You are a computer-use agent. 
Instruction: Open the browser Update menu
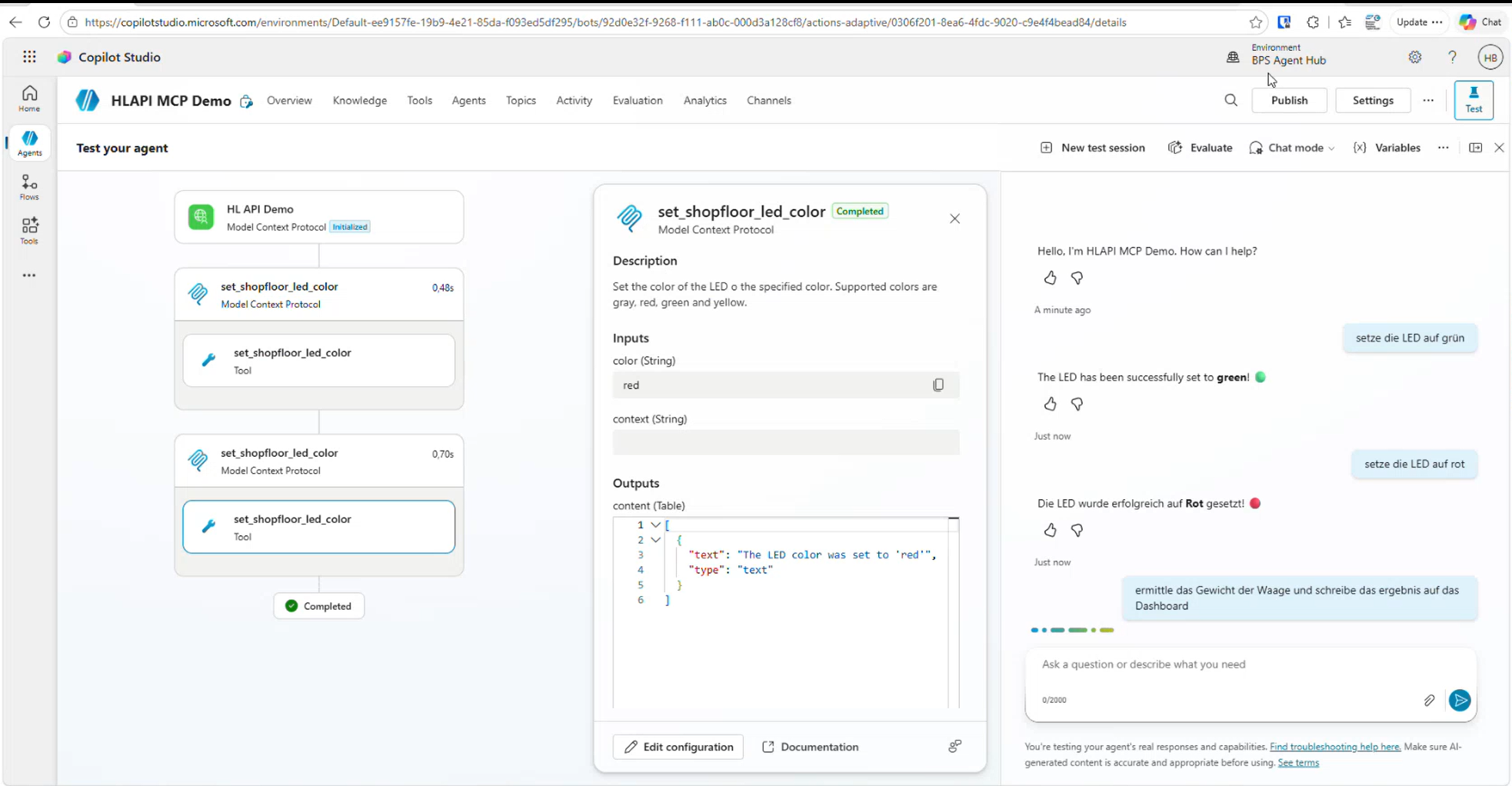pyautogui.click(x=1419, y=22)
